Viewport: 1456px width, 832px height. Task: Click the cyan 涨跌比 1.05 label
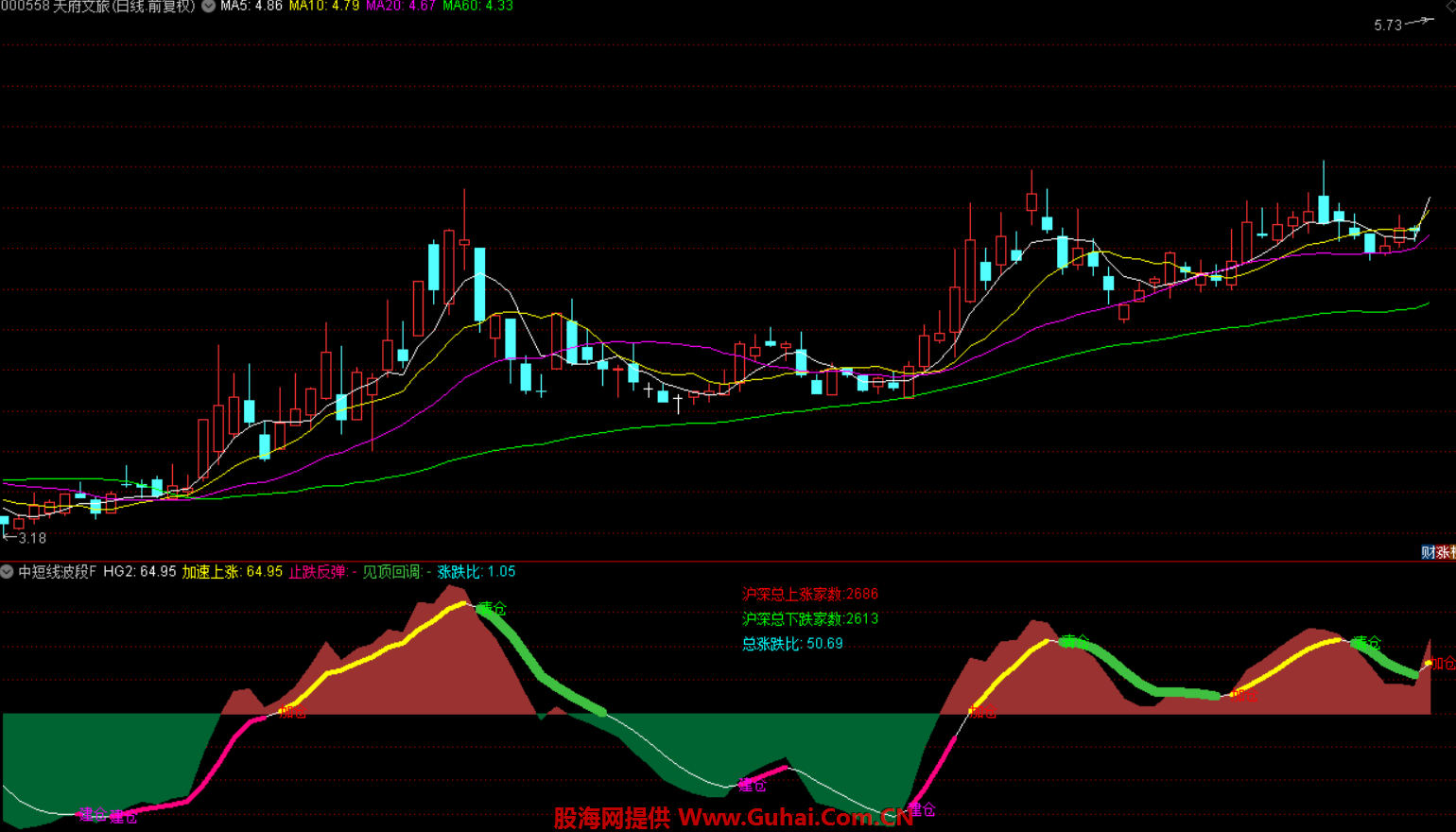(x=476, y=572)
